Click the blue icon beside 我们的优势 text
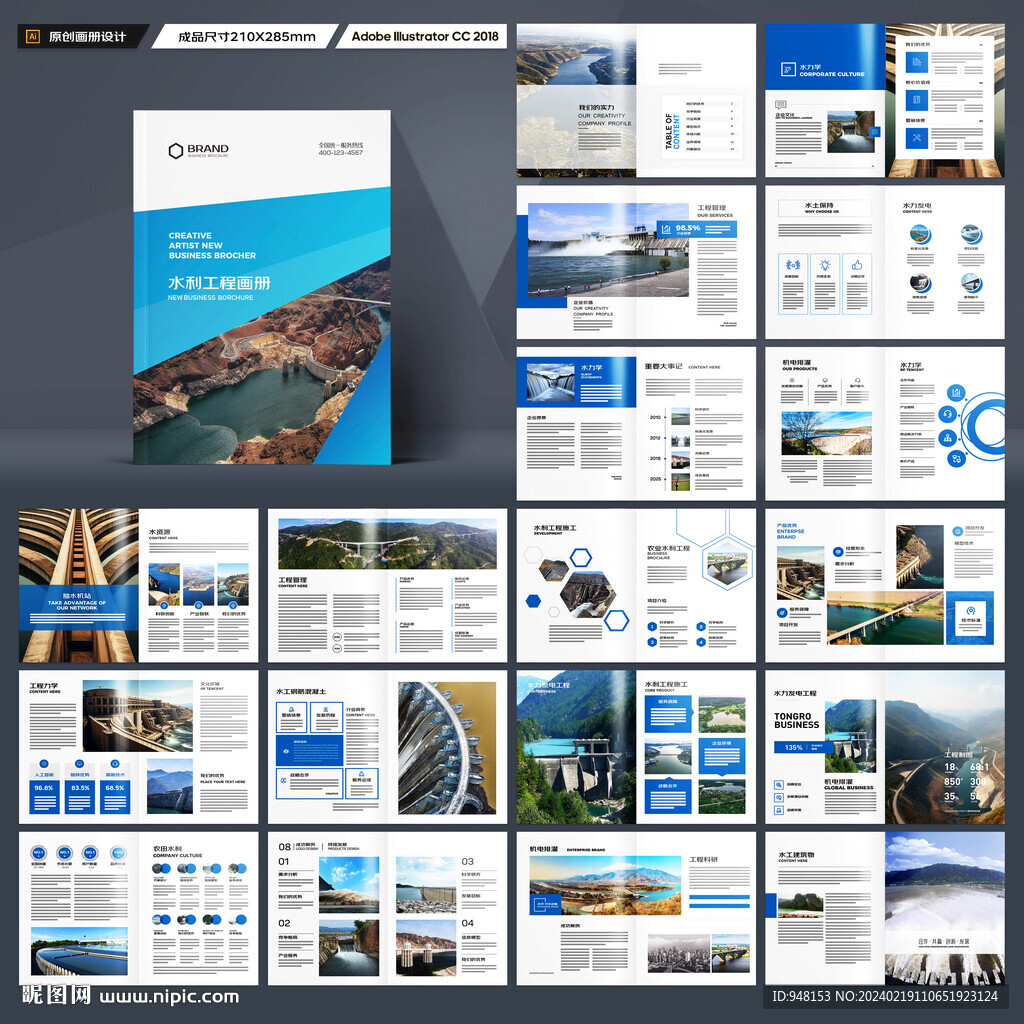This screenshot has width=1024, height=1024. (917, 63)
